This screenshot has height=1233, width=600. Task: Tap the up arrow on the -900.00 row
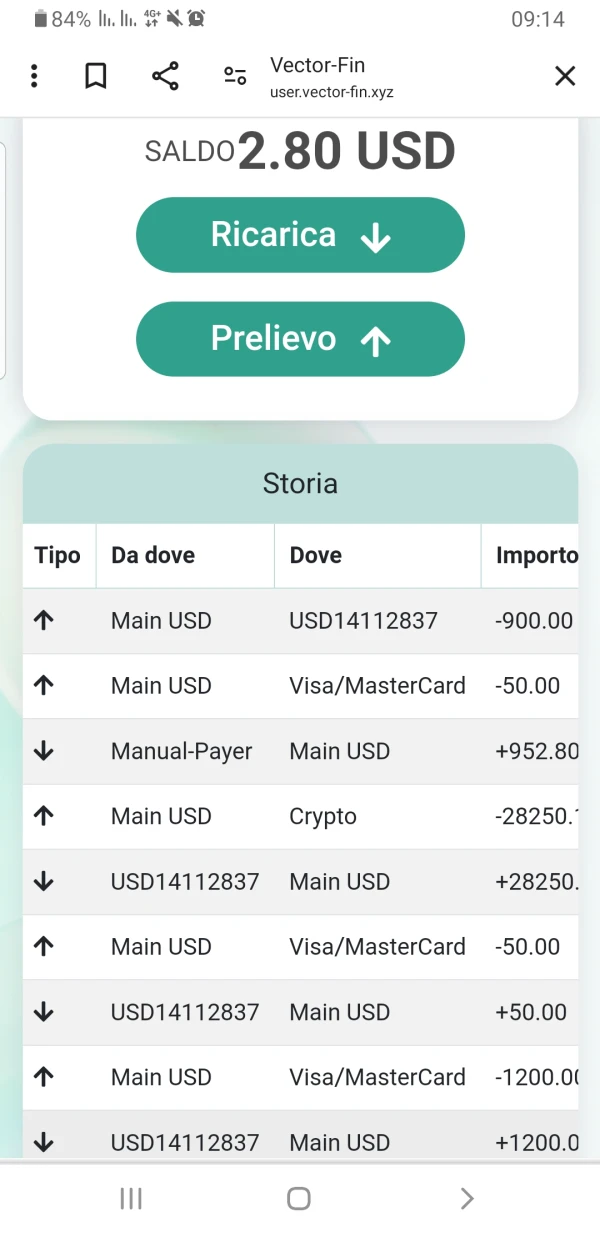44,621
